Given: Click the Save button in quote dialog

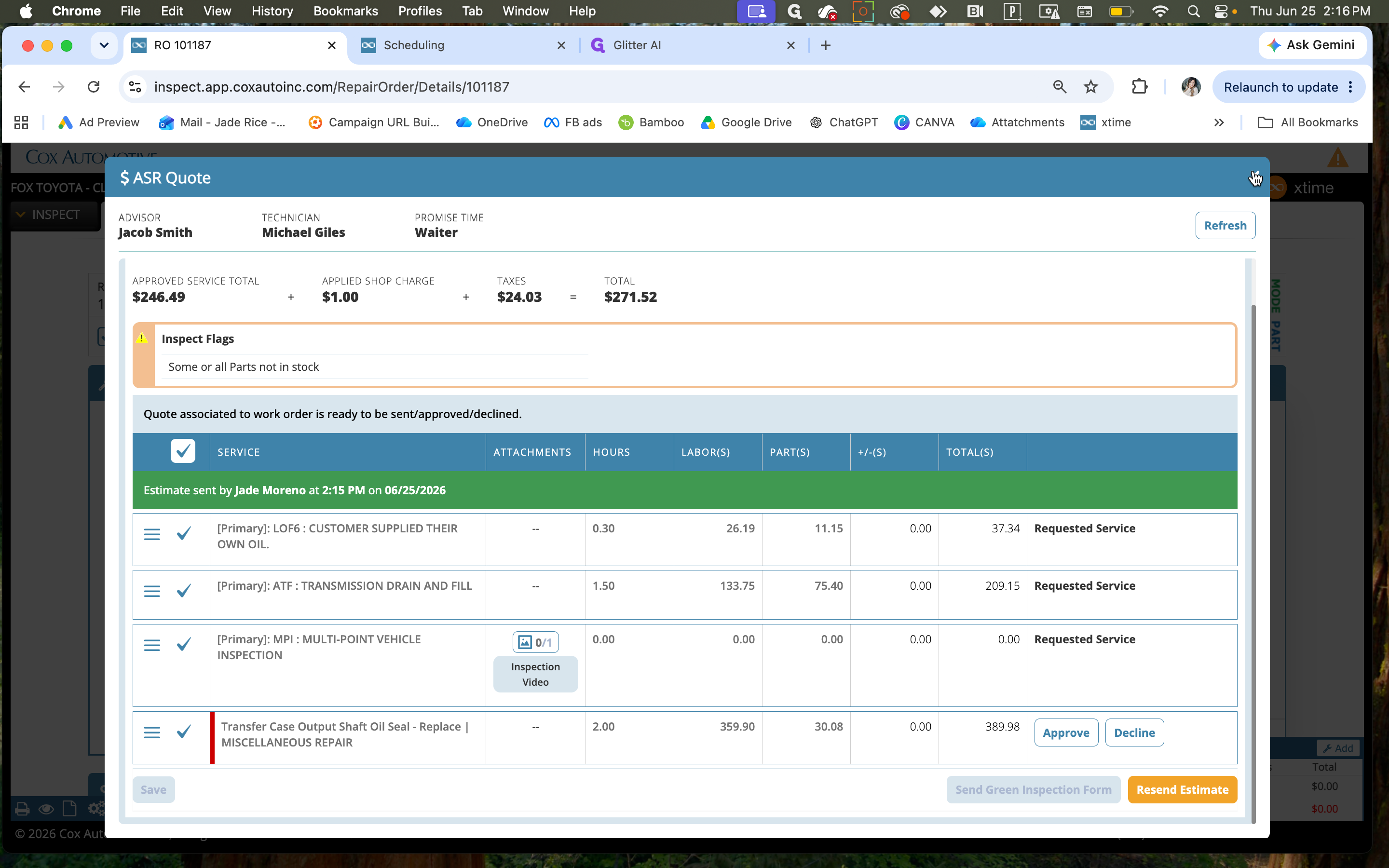Looking at the screenshot, I should pyautogui.click(x=153, y=789).
